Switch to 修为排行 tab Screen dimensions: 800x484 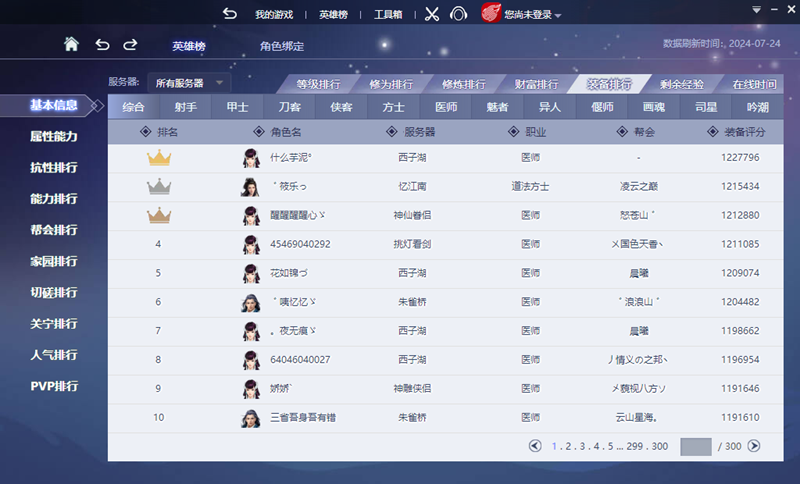(391, 84)
